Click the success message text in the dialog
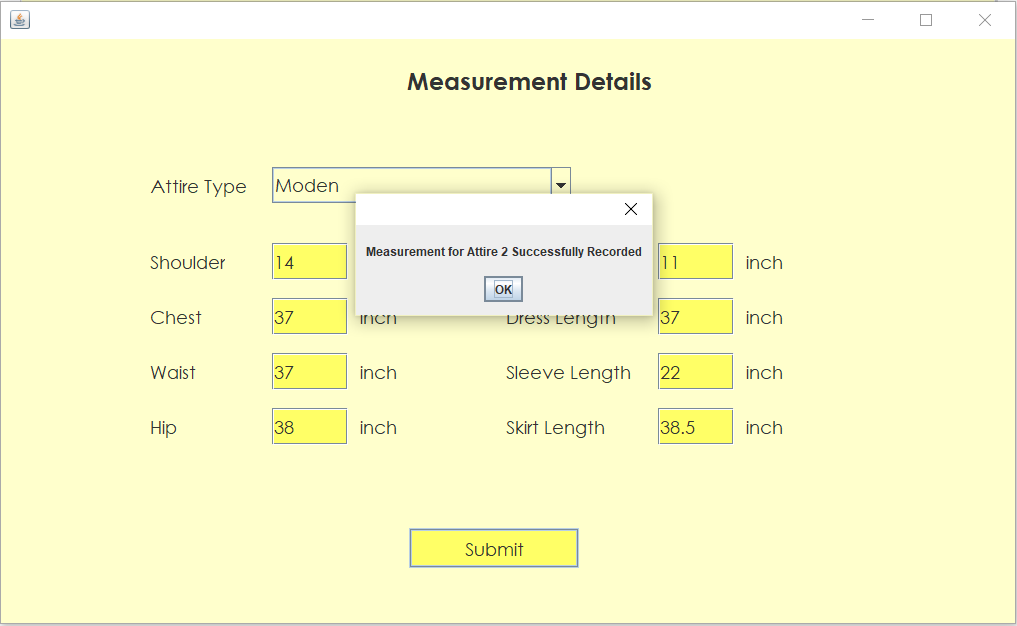 click(x=503, y=251)
